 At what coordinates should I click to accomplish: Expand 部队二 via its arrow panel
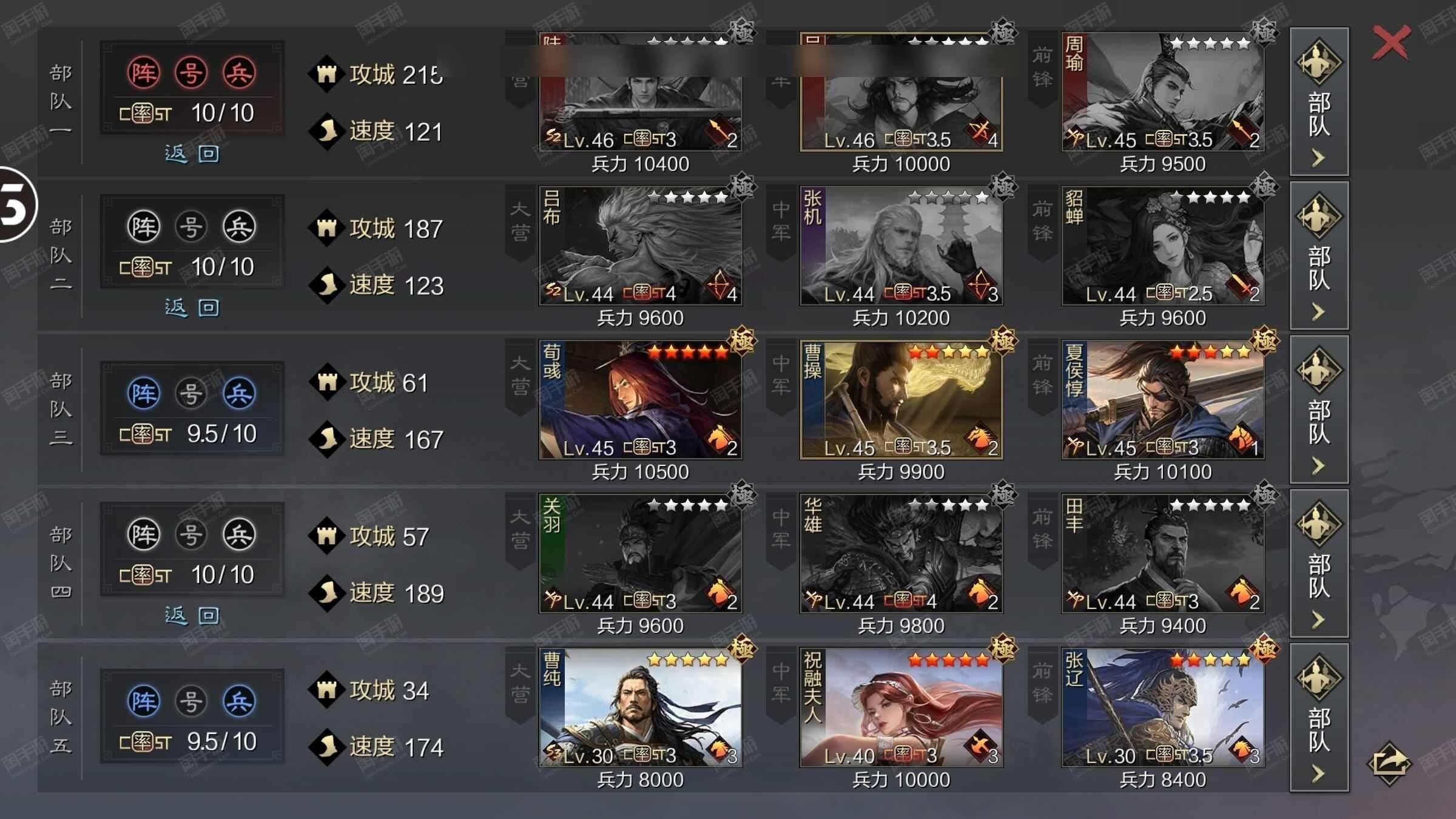pos(1319,255)
